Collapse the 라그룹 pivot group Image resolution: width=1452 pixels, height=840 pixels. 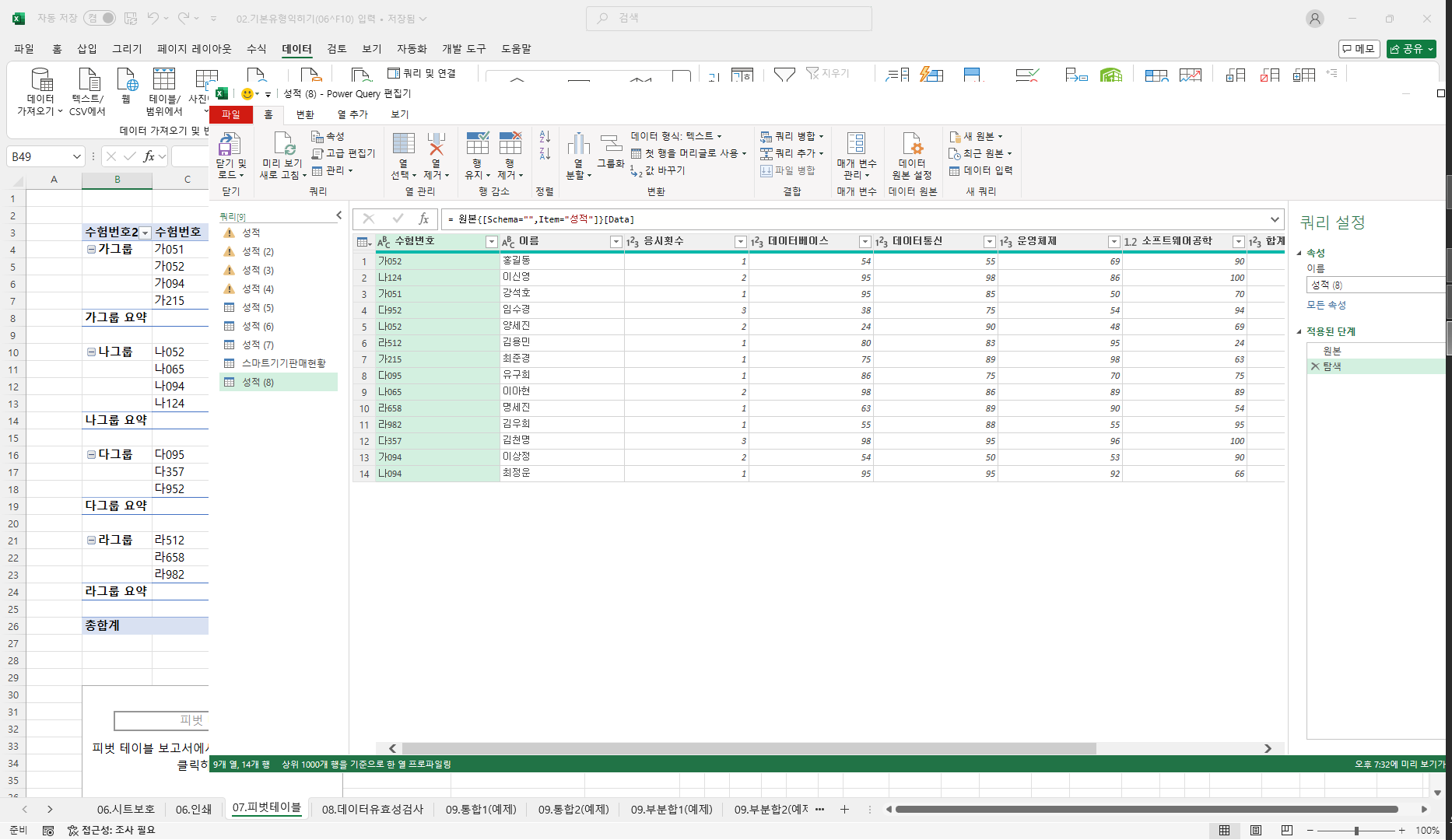point(91,541)
